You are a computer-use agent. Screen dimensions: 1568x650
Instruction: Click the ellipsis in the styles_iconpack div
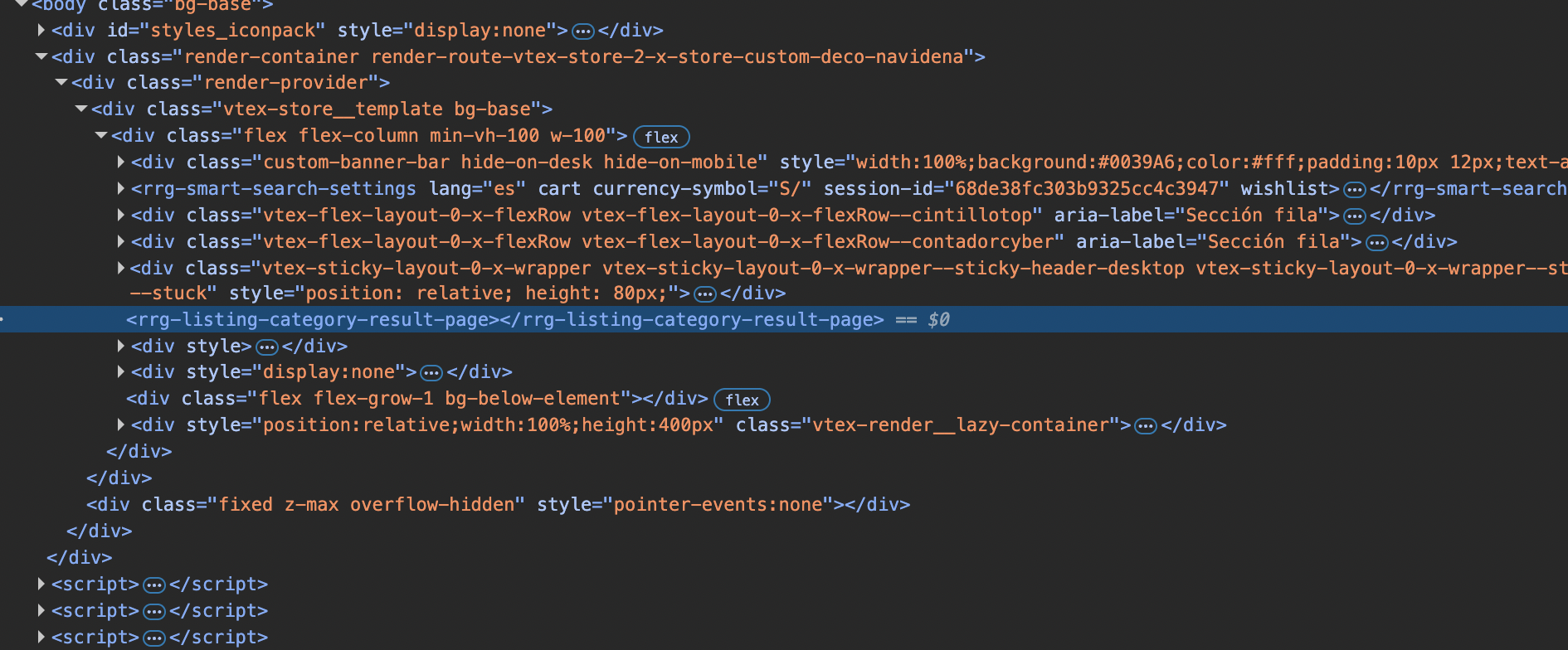(x=583, y=32)
